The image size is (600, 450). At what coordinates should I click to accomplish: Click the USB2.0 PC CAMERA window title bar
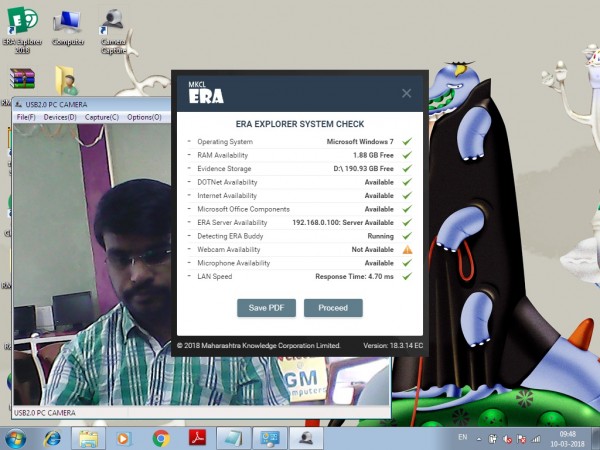click(x=92, y=104)
